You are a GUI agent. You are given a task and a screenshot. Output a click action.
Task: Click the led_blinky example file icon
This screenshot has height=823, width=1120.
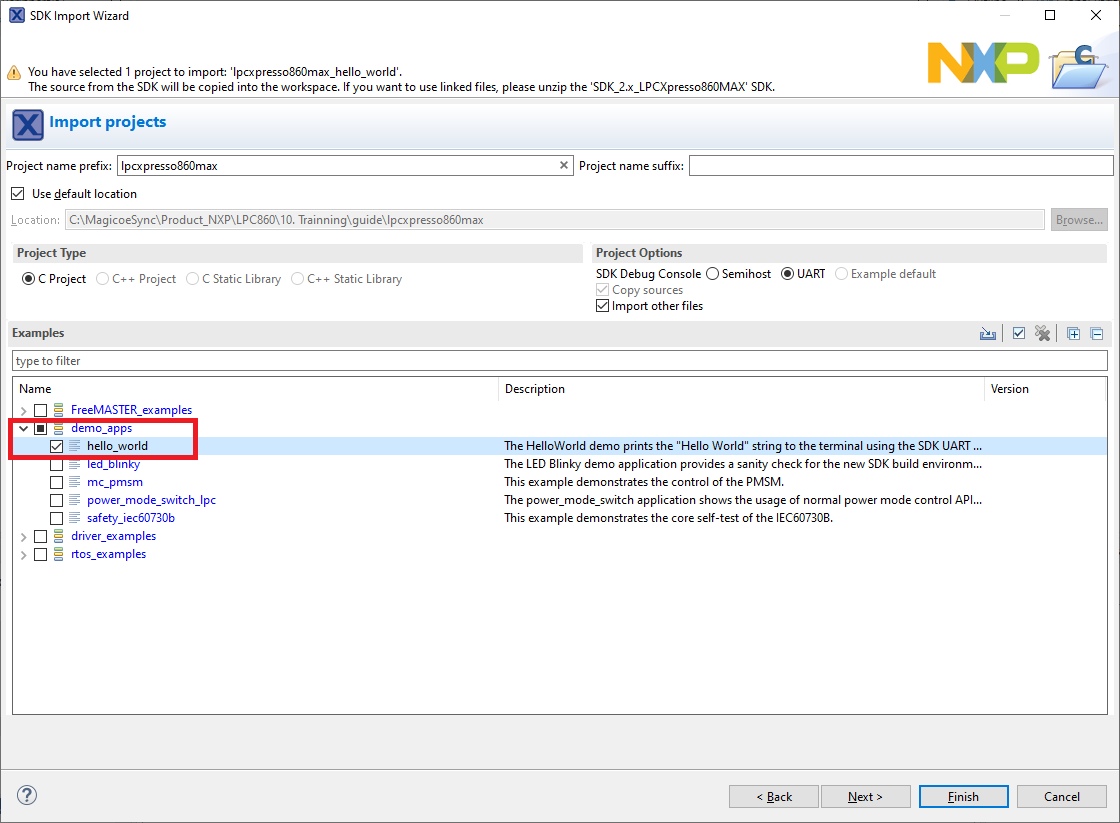pos(76,464)
